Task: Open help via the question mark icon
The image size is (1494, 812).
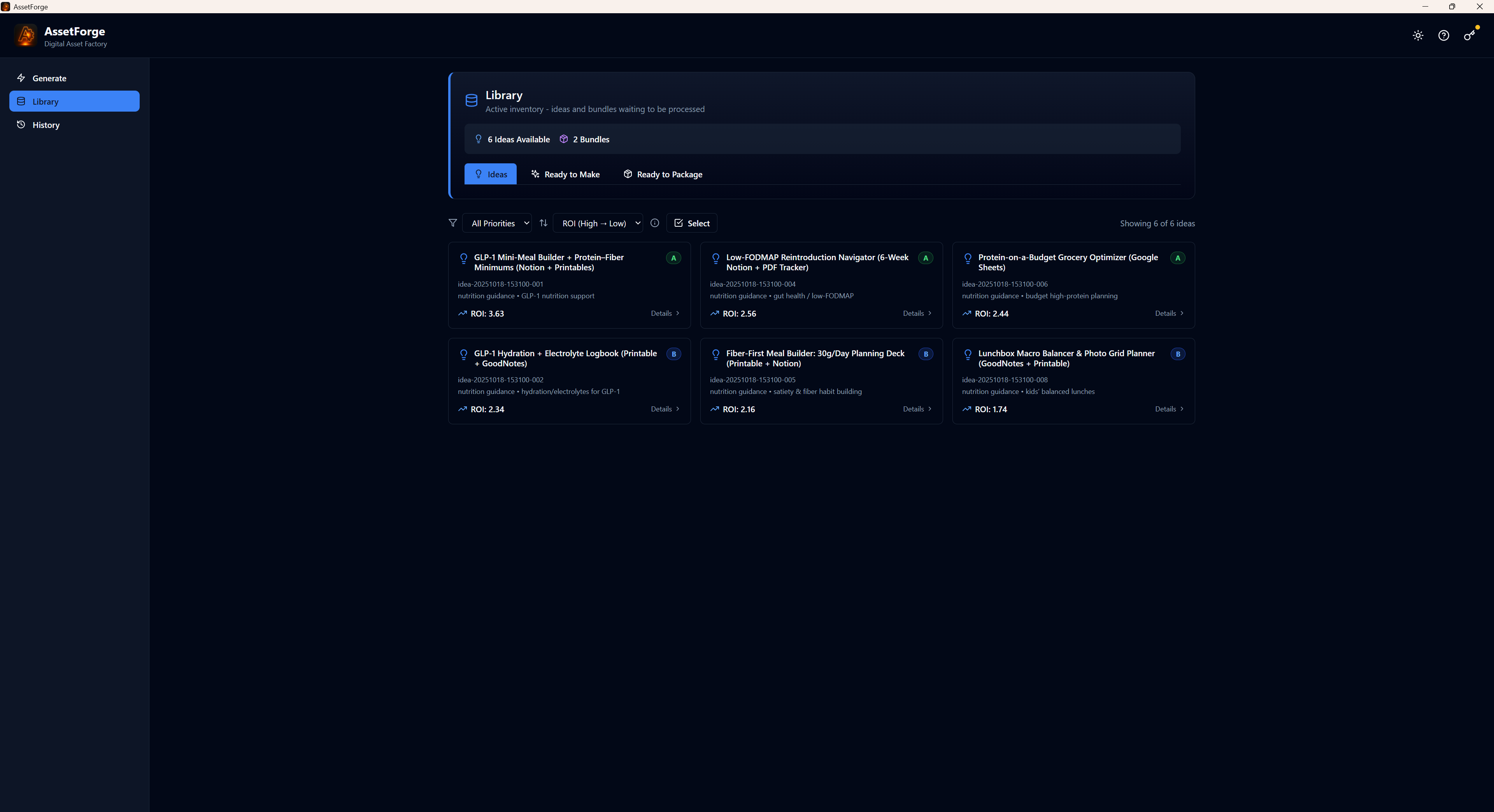Action: (x=1443, y=35)
